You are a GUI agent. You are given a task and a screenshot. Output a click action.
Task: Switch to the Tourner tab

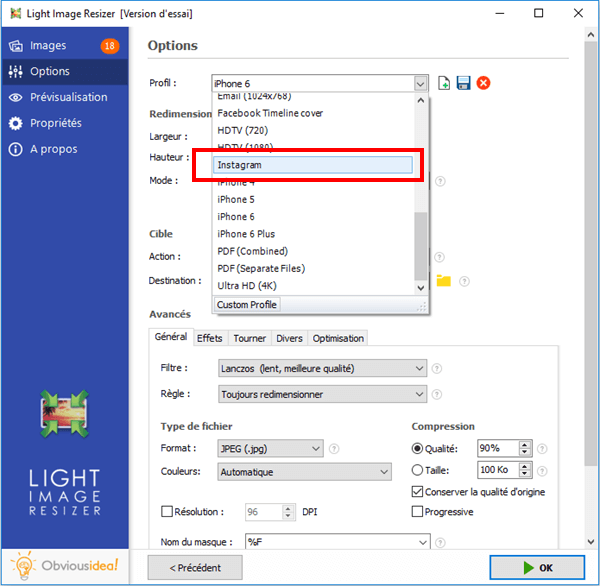click(x=249, y=338)
